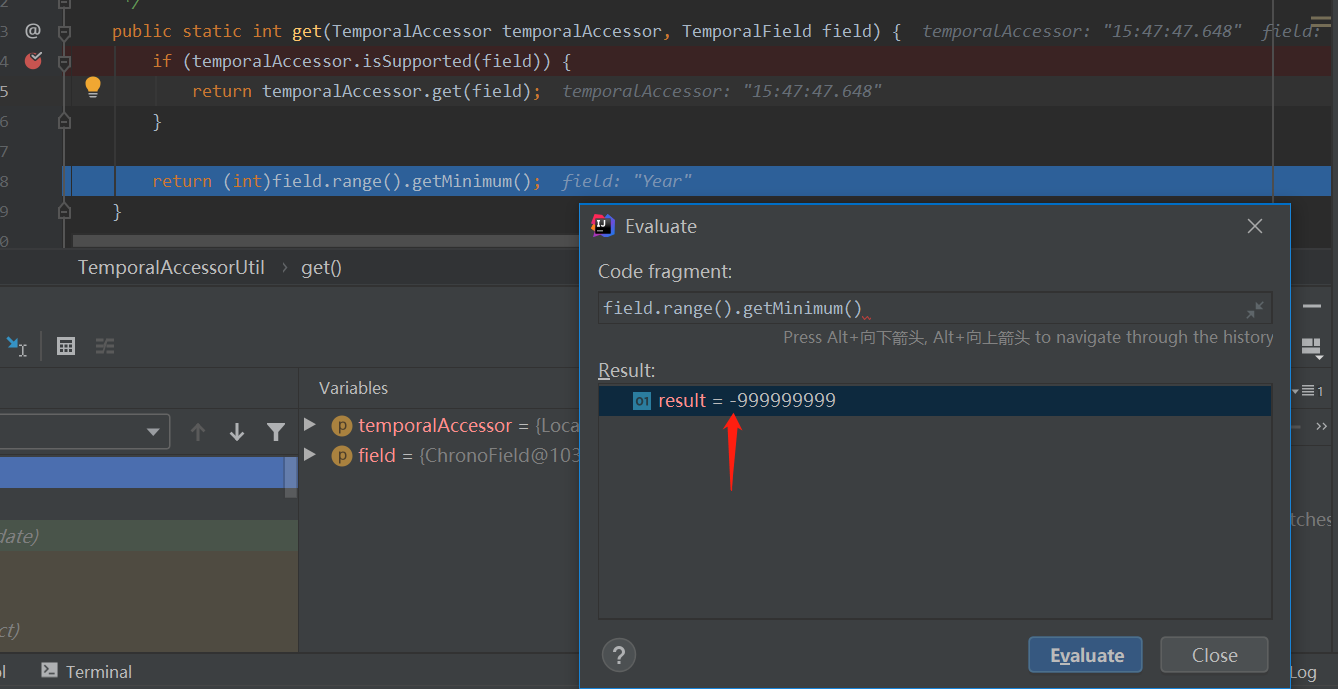Open the Log tab at bottom right
This screenshot has width=1338, height=689.
point(1303,672)
